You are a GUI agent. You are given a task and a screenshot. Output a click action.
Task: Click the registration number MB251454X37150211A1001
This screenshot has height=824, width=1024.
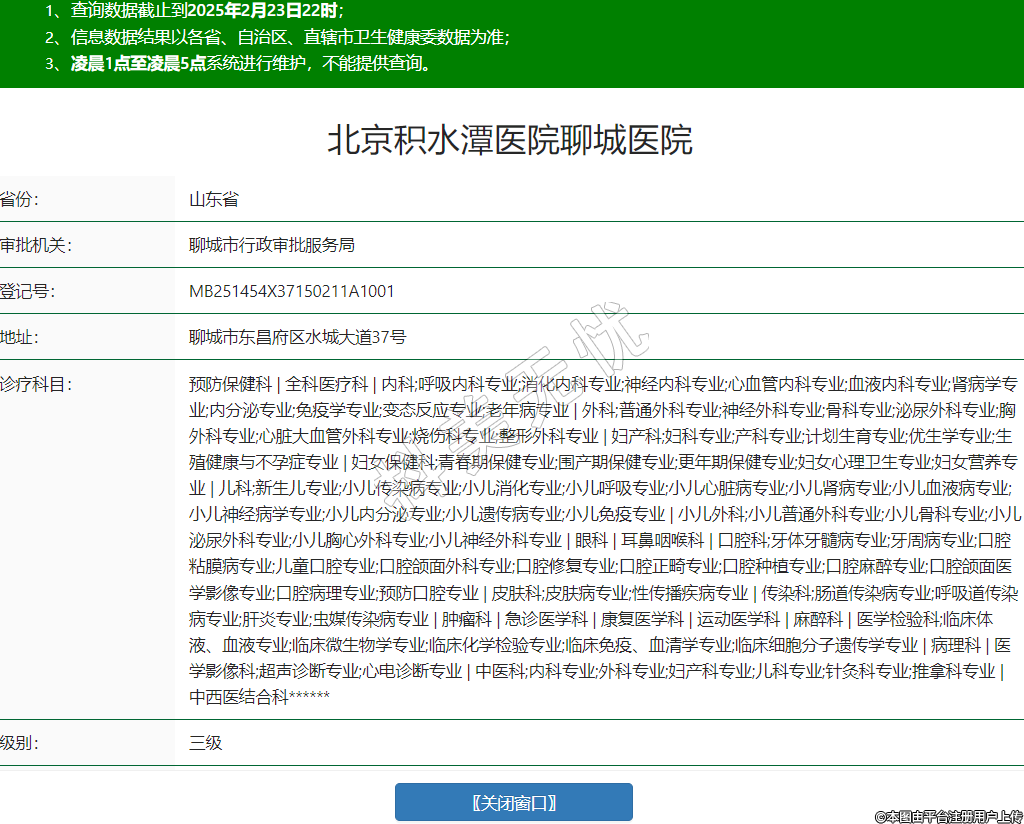pyautogui.click(x=292, y=291)
